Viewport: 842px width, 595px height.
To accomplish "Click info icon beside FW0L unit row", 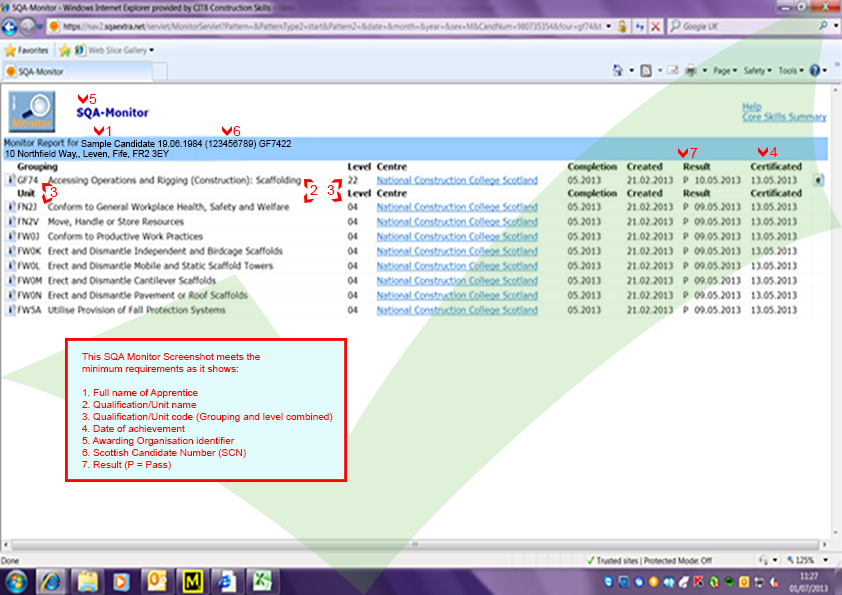I will tap(10, 266).
